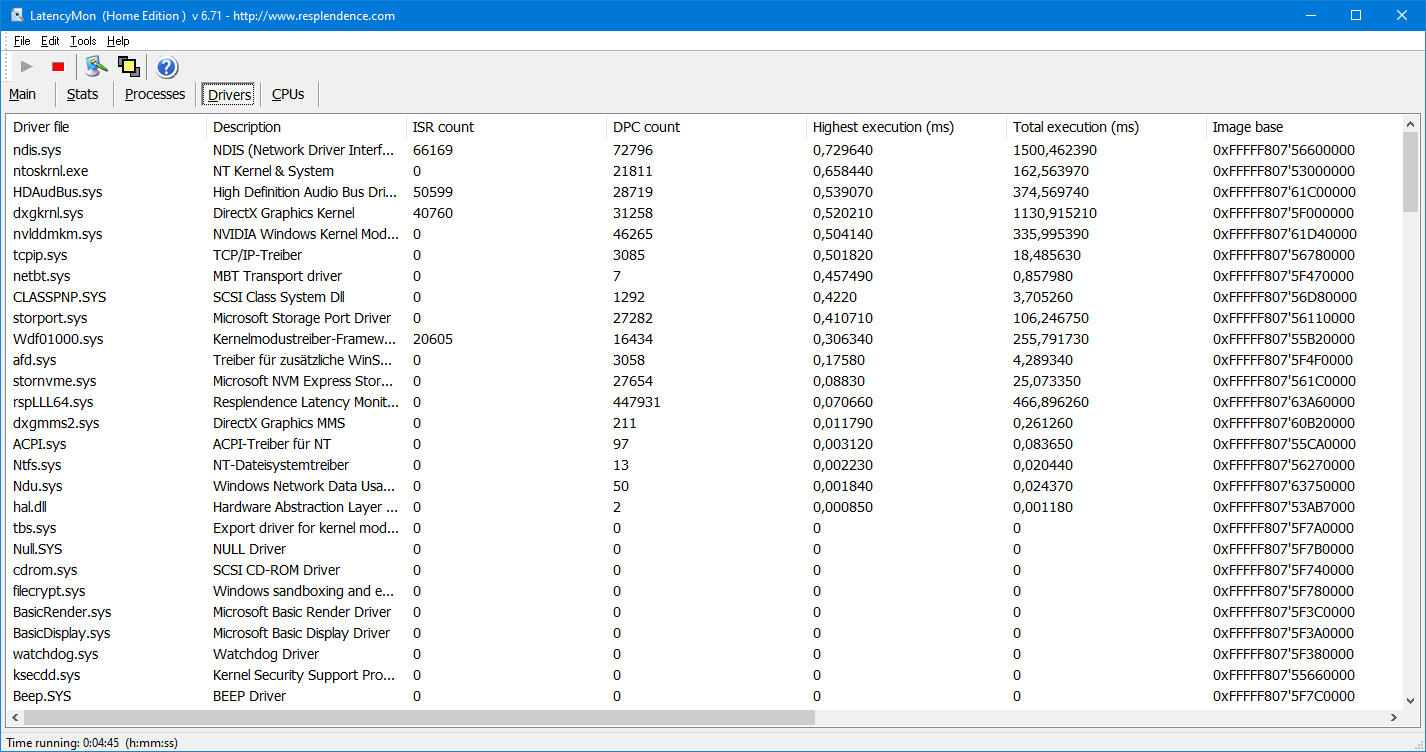Click DPC count value 447931
Screen dimensions: 1426x752
pyautogui.click(x=636, y=402)
